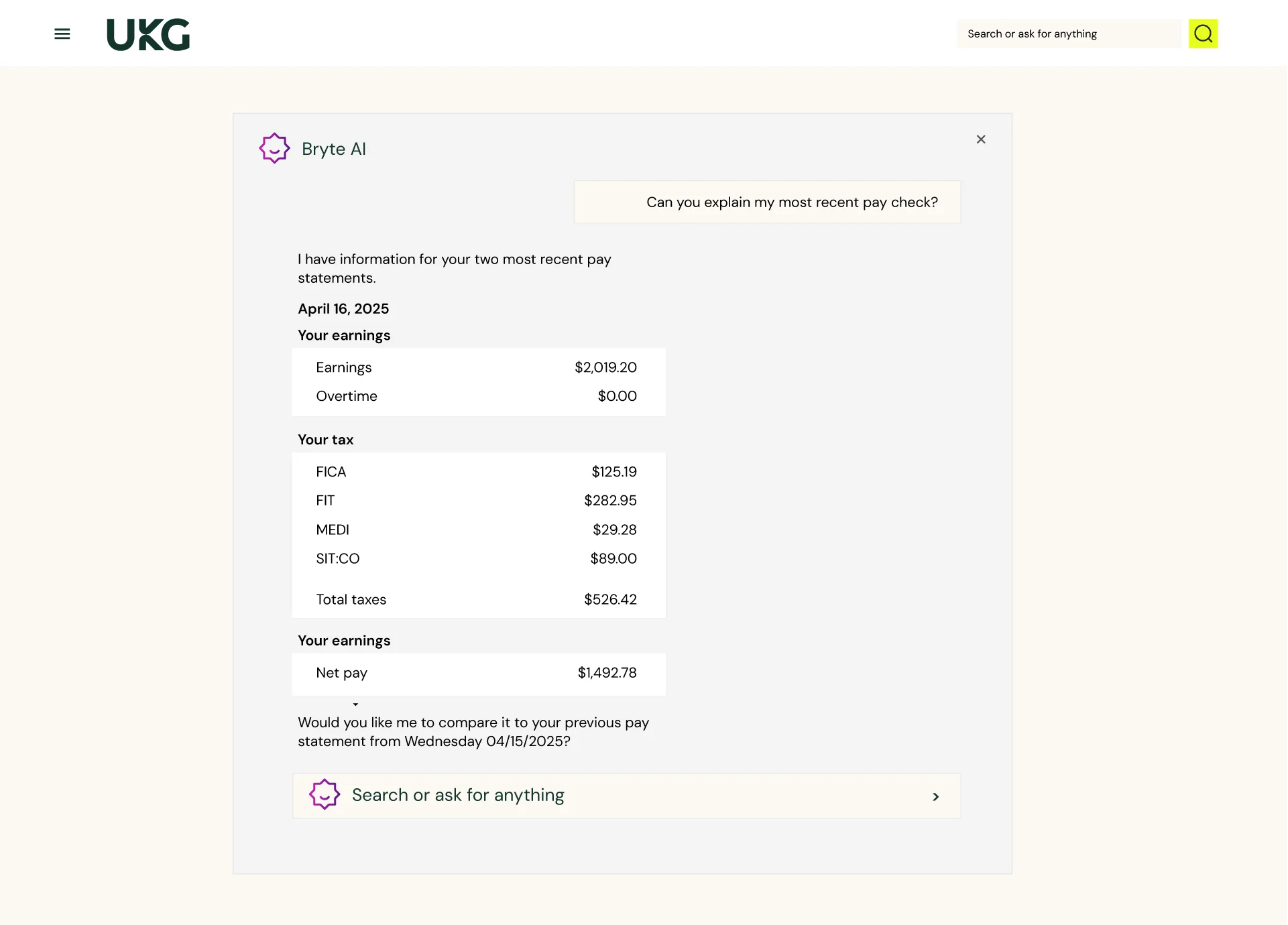Click the FIT row label
Image resolution: width=1288 pixels, height=925 pixels.
(325, 501)
